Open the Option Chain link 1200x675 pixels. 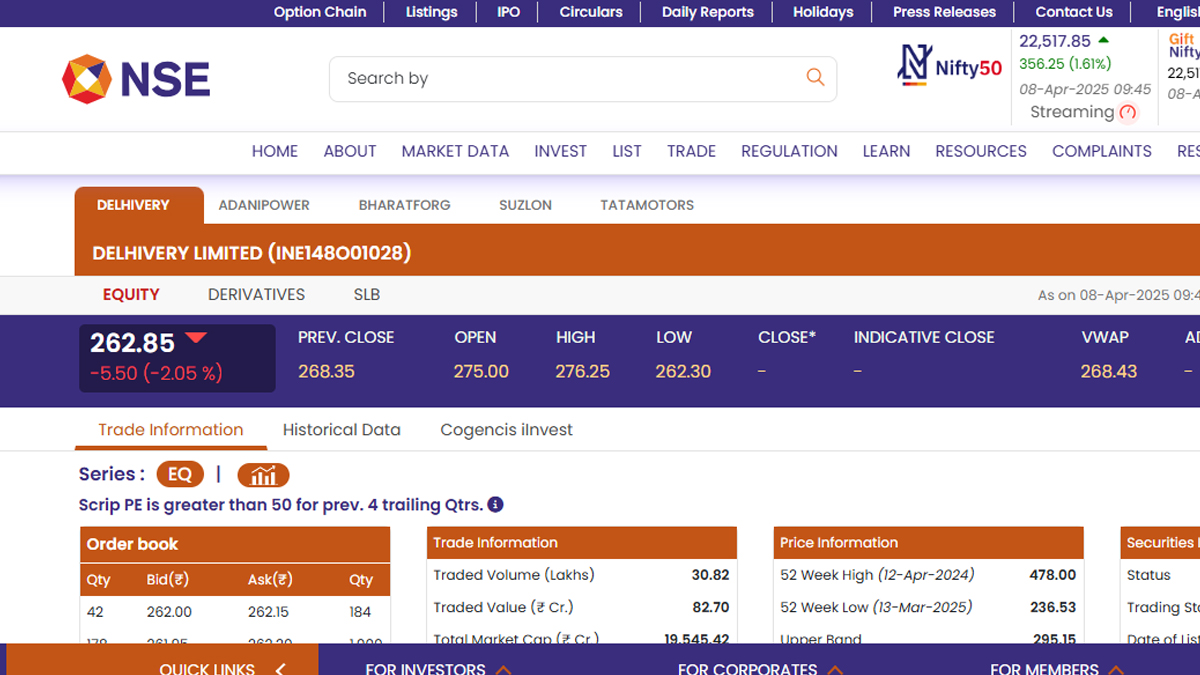click(320, 12)
